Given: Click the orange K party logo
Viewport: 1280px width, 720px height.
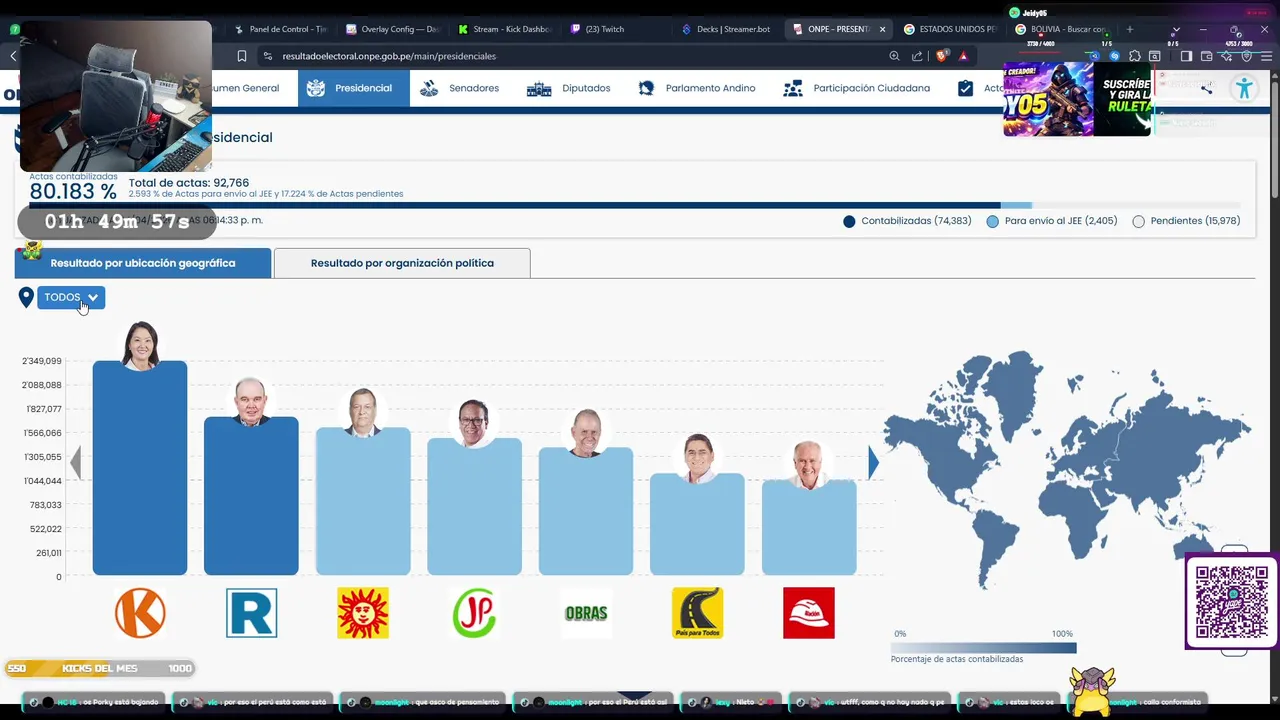Looking at the screenshot, I should 140,613.
